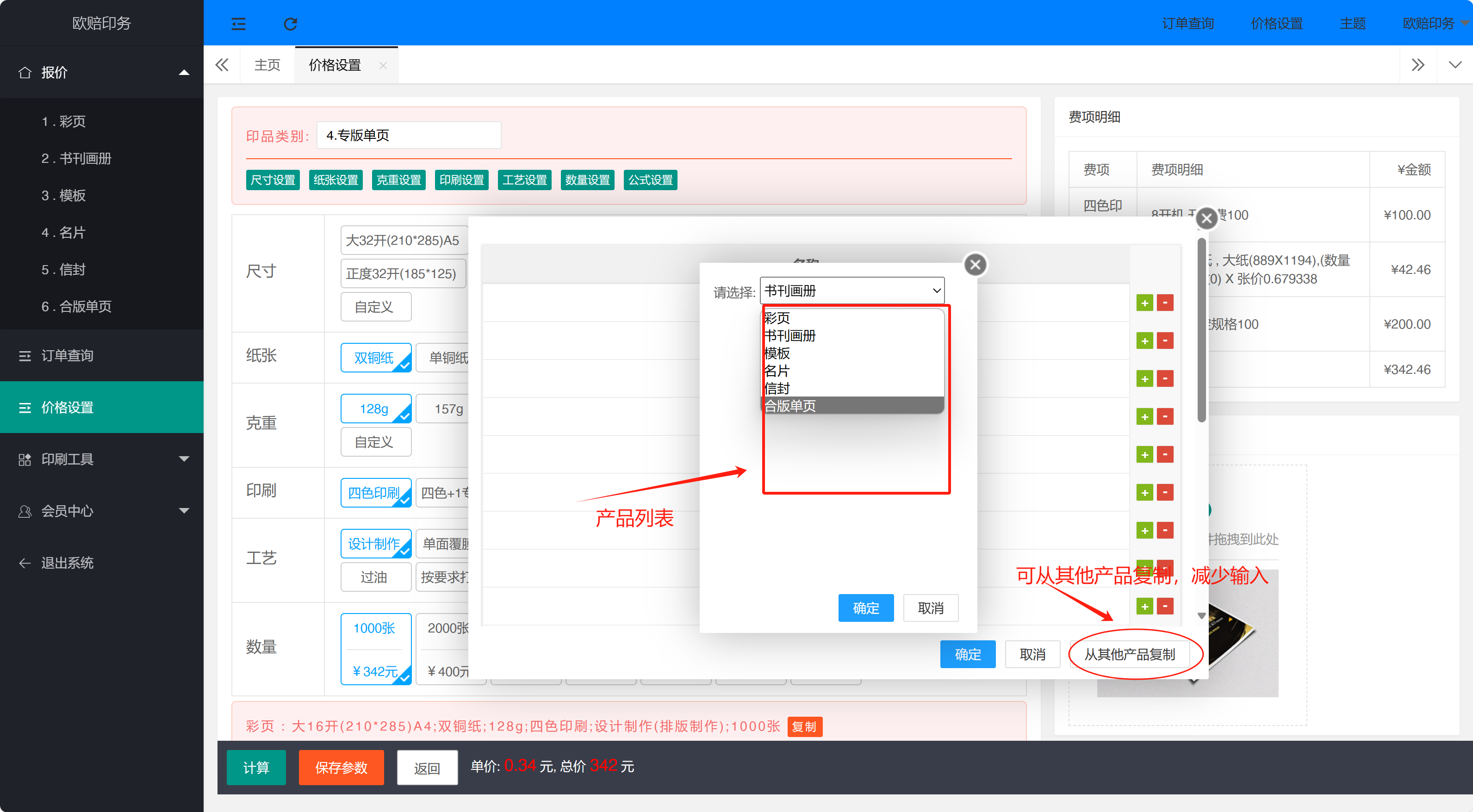Click the first green plus row button
Screen dimensions: 1473x812
click(x=1144, y=303)
